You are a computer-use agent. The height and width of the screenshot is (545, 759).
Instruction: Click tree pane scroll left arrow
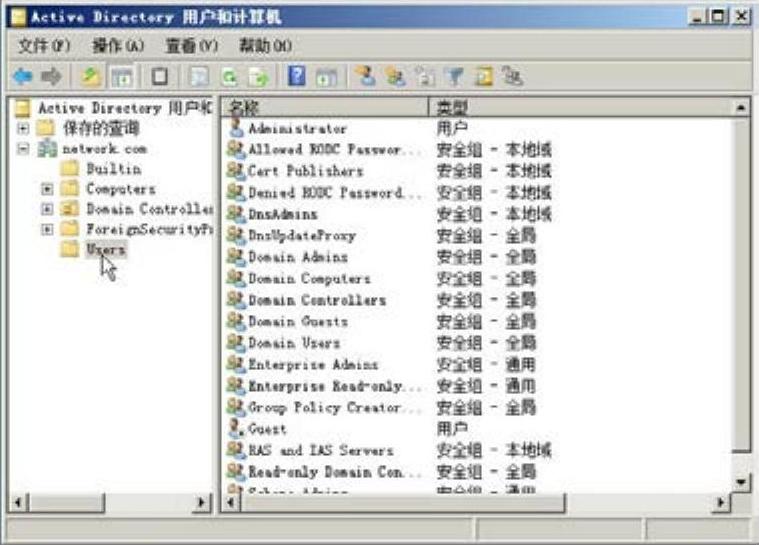[18, 503]
